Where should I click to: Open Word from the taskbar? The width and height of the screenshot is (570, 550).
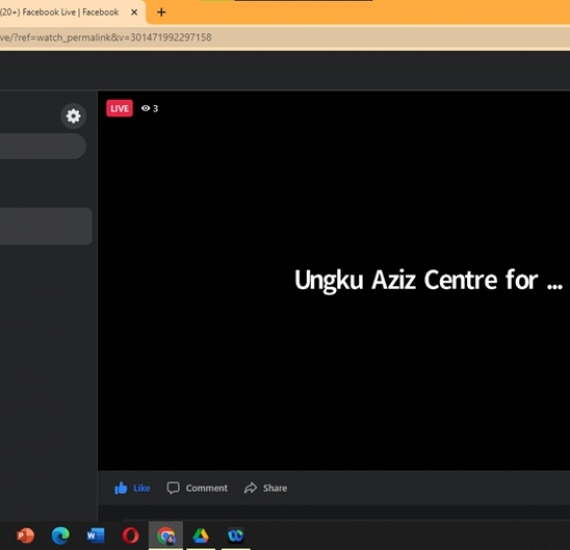tap(96, 535)
